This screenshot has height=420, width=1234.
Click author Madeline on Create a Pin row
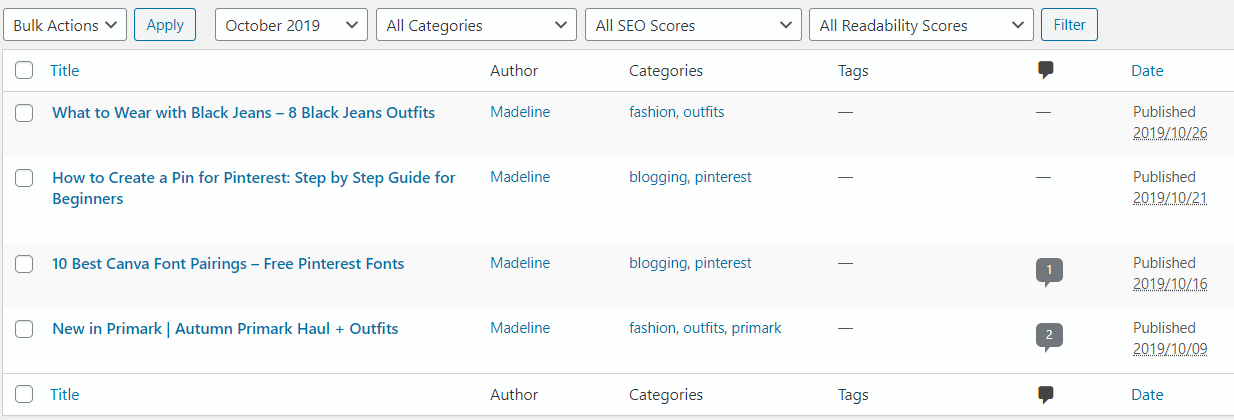pos(520,177)
